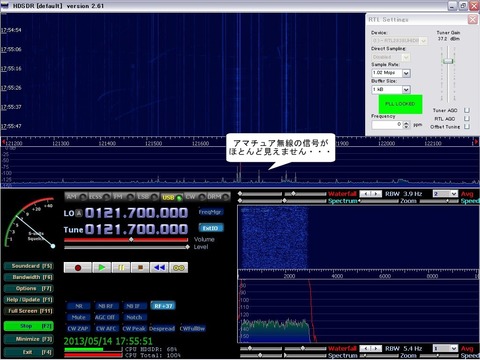Click the S-meter squelch gauge
The image size is (480, 360).
[29, 223]
